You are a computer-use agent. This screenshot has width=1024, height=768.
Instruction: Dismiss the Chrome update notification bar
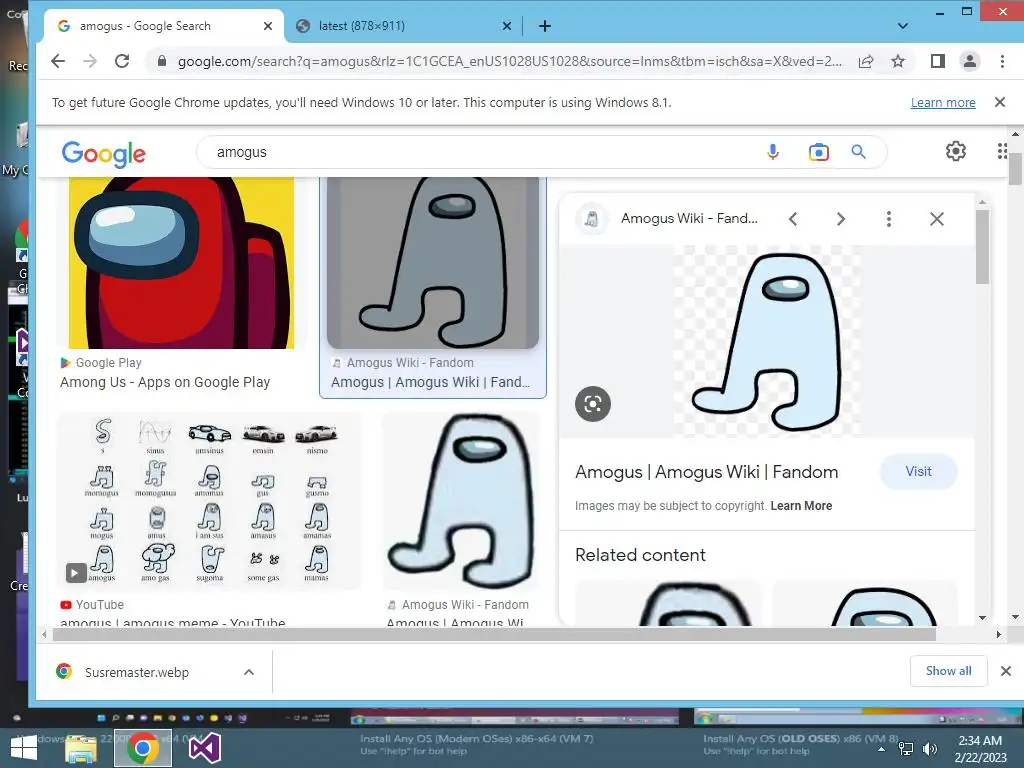click(x=999, y=102)
